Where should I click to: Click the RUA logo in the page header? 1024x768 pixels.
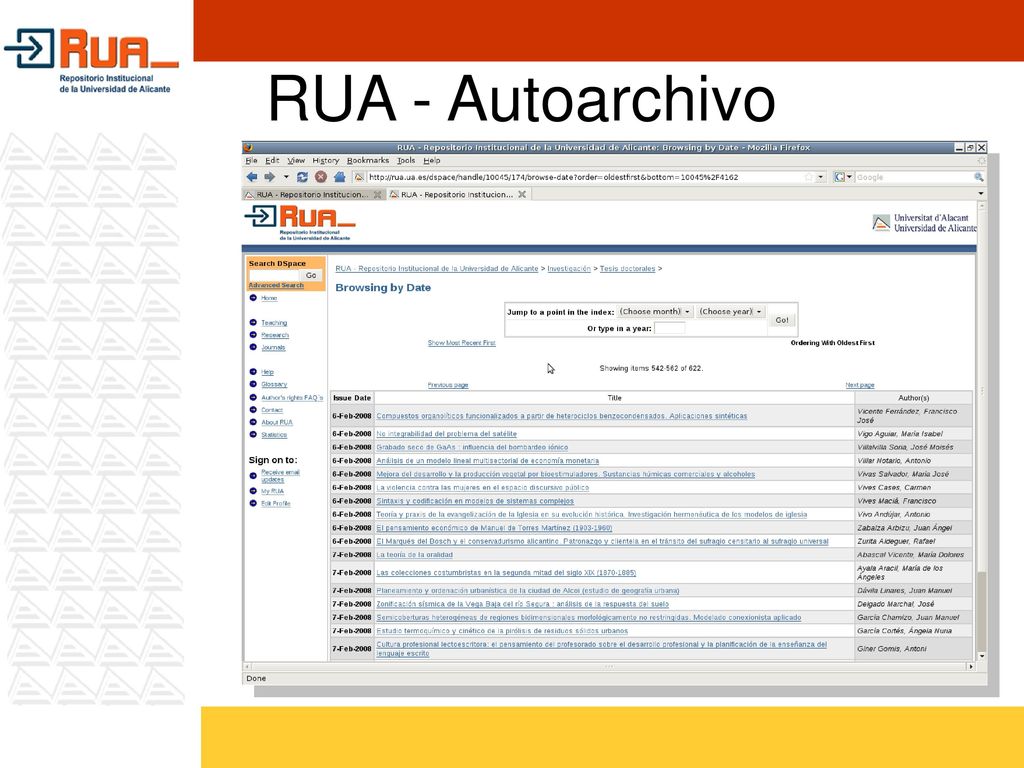click(300, 223)
